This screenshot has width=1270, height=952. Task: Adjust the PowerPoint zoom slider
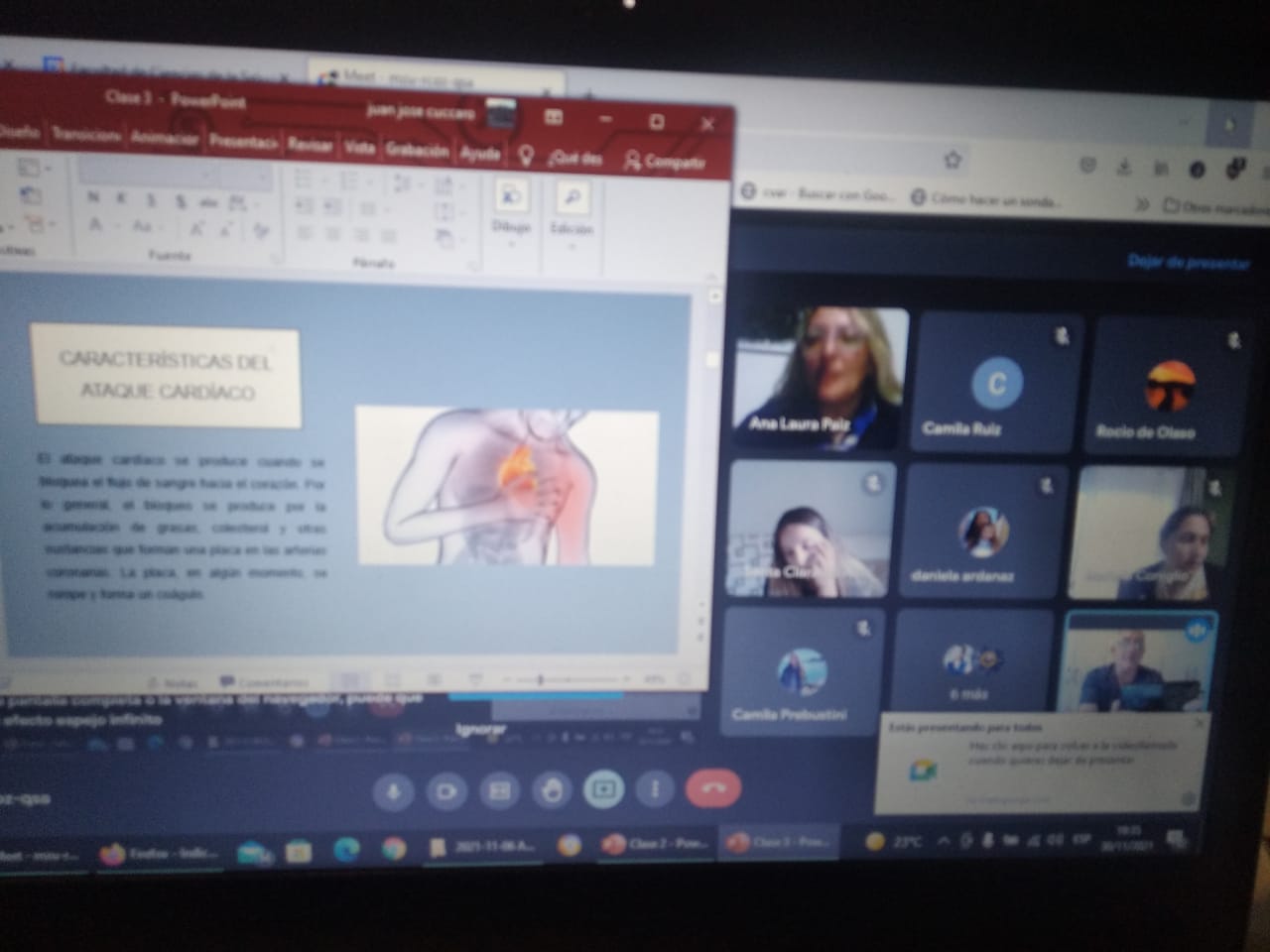[x=540, y=679]
